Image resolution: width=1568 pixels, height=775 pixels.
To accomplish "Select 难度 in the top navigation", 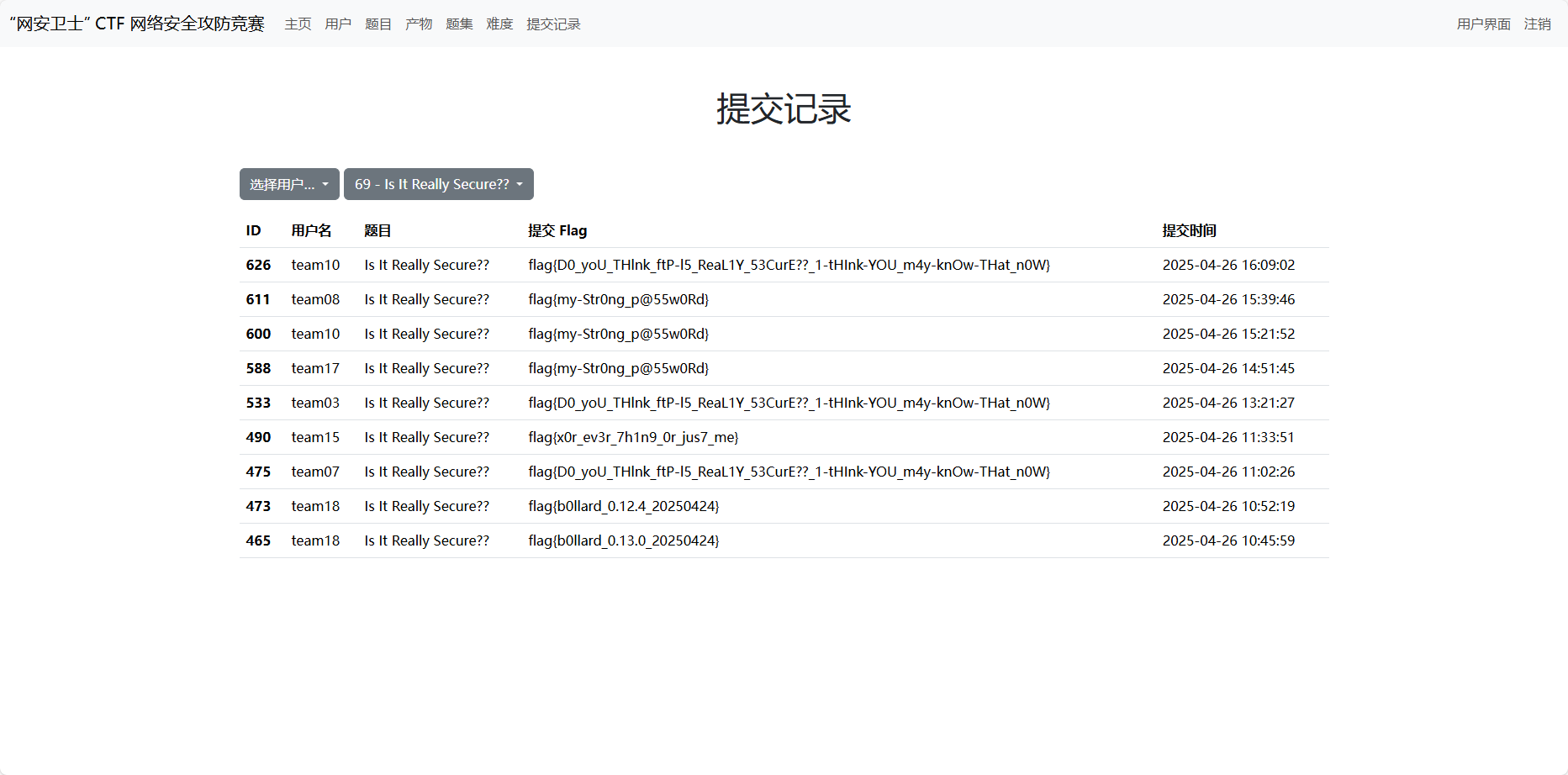I will click(499, 24).
